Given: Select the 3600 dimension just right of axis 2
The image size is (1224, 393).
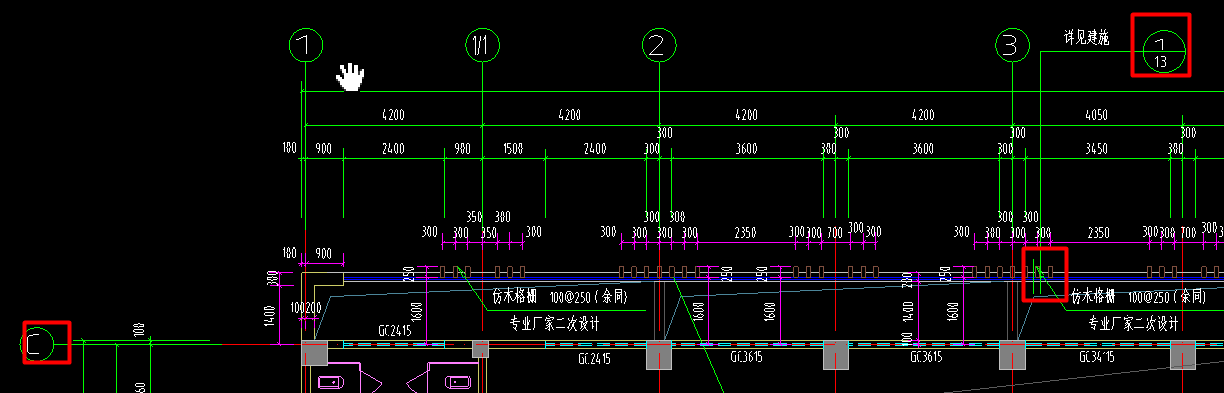Looking at the screenshot, I should tap(746, 149).
